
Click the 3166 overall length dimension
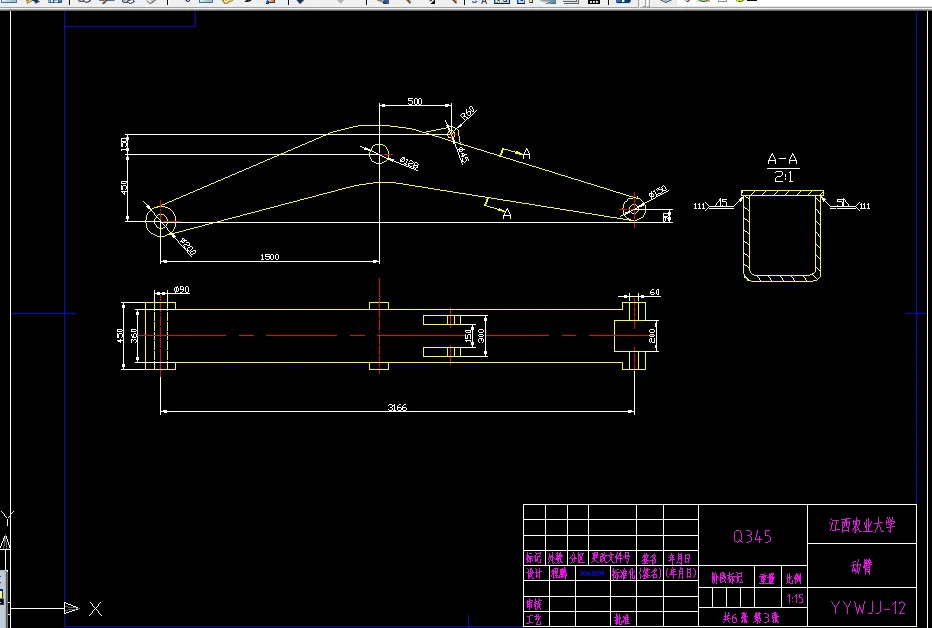coord(397,408)
